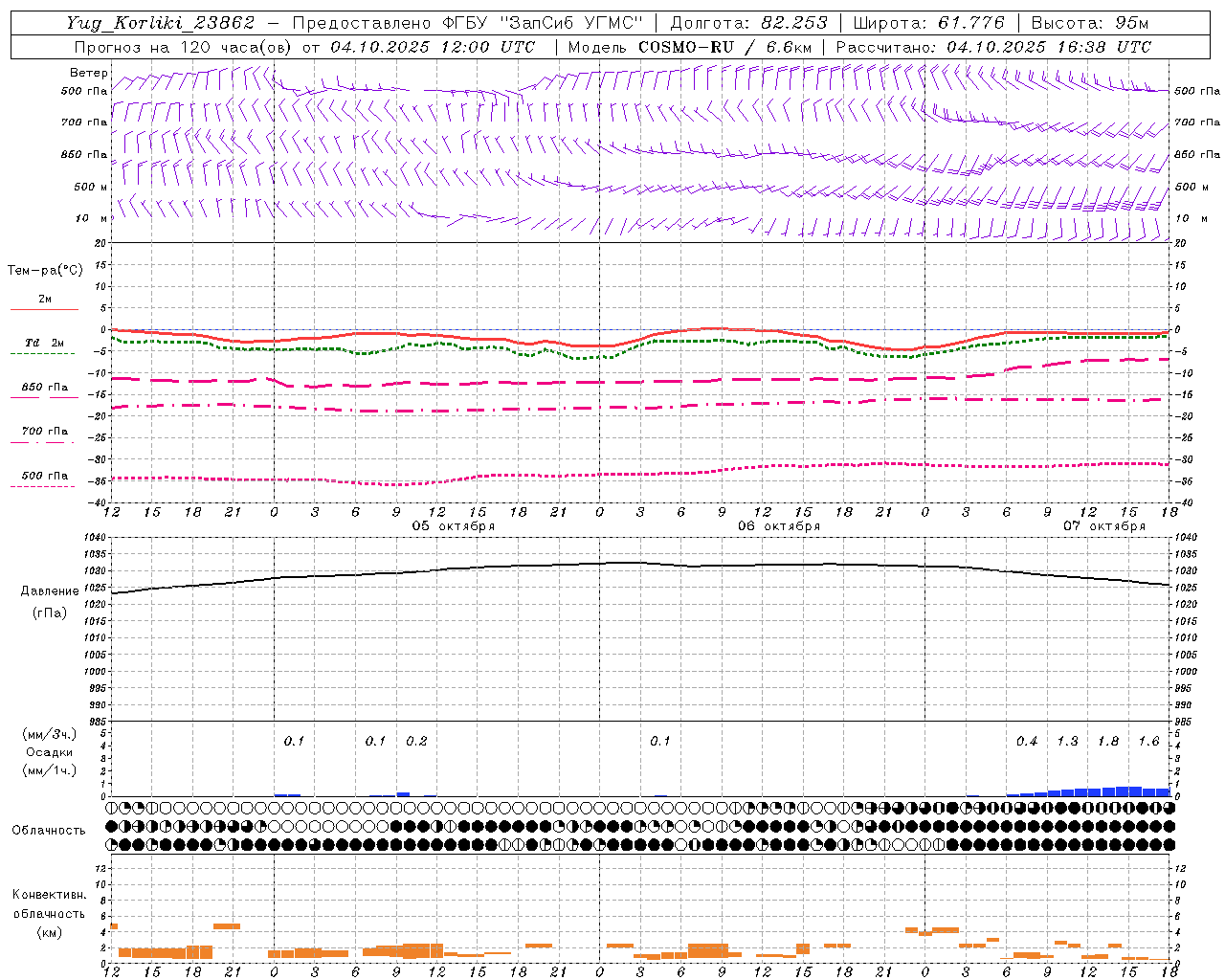Viewport: 1225px width, 980px height.
Task: Click the station name Yug_Korliki_23862
Action: click(x=161, y=23)
